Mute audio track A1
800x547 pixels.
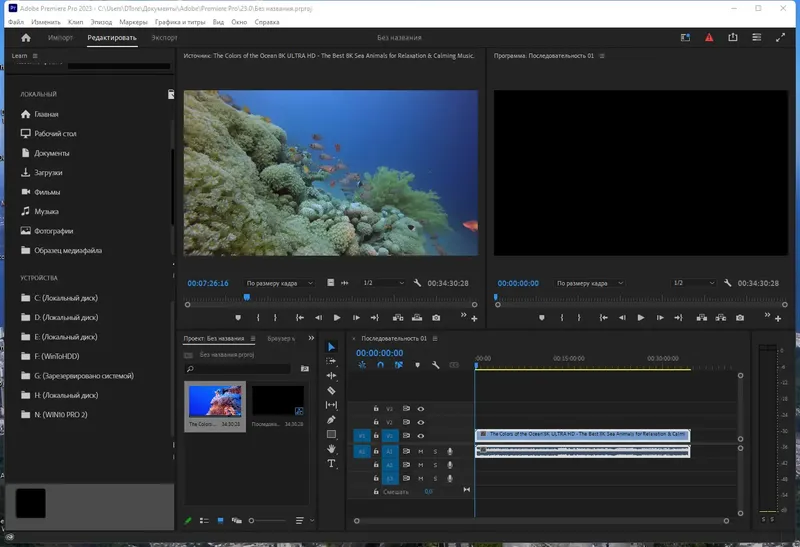420,451
